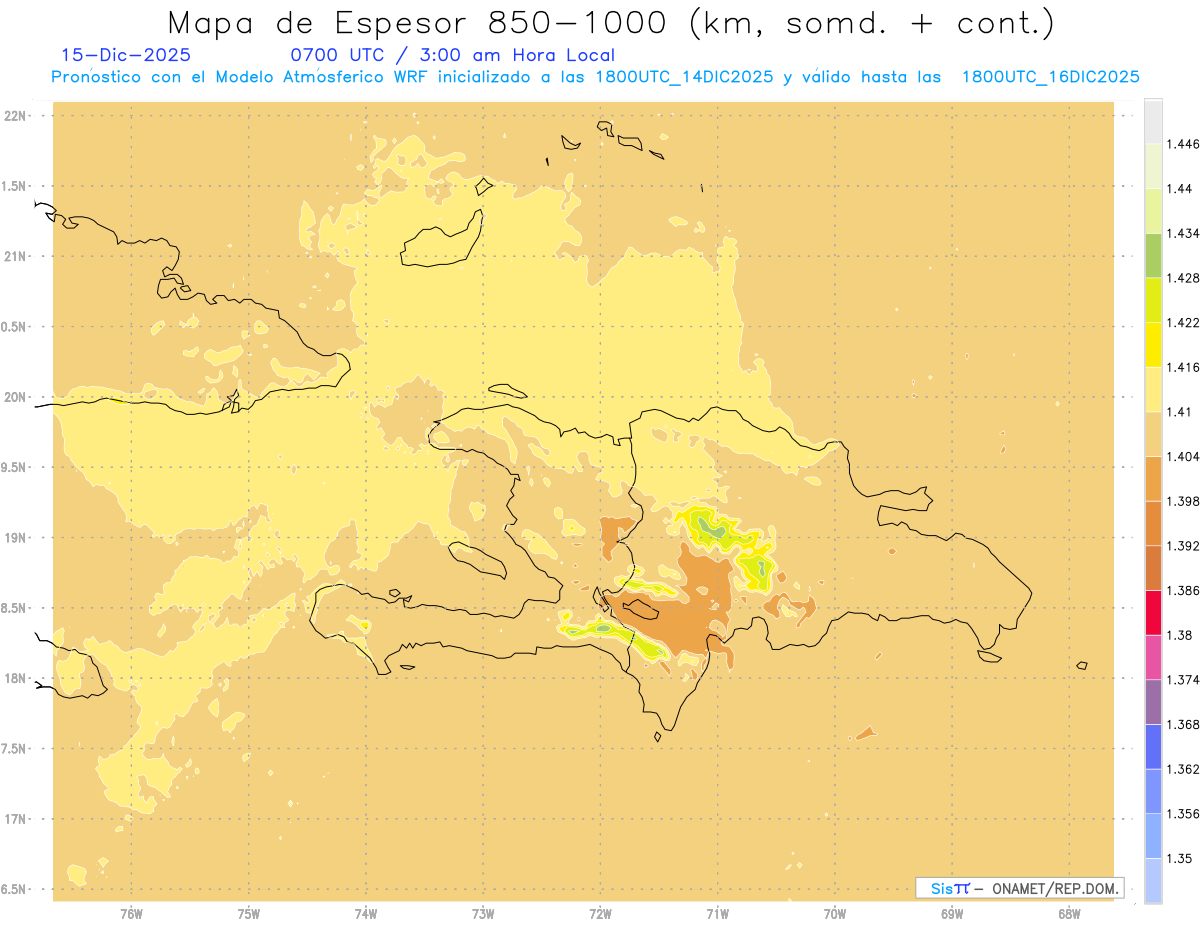
Task: Click the 6.5N latitude tick label
Action: click(13, 890)
